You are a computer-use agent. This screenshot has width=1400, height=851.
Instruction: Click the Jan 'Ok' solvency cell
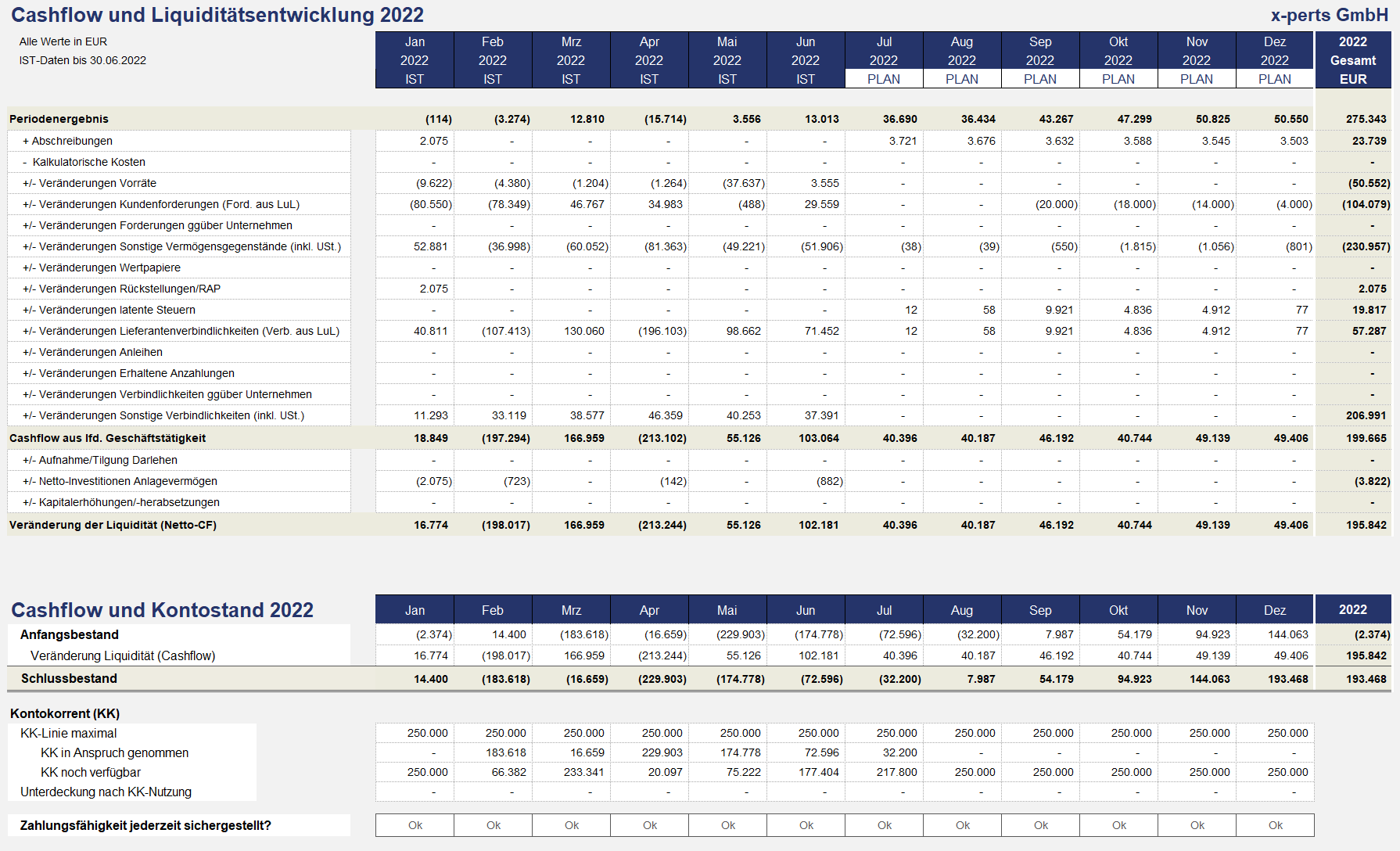[415, 825]
